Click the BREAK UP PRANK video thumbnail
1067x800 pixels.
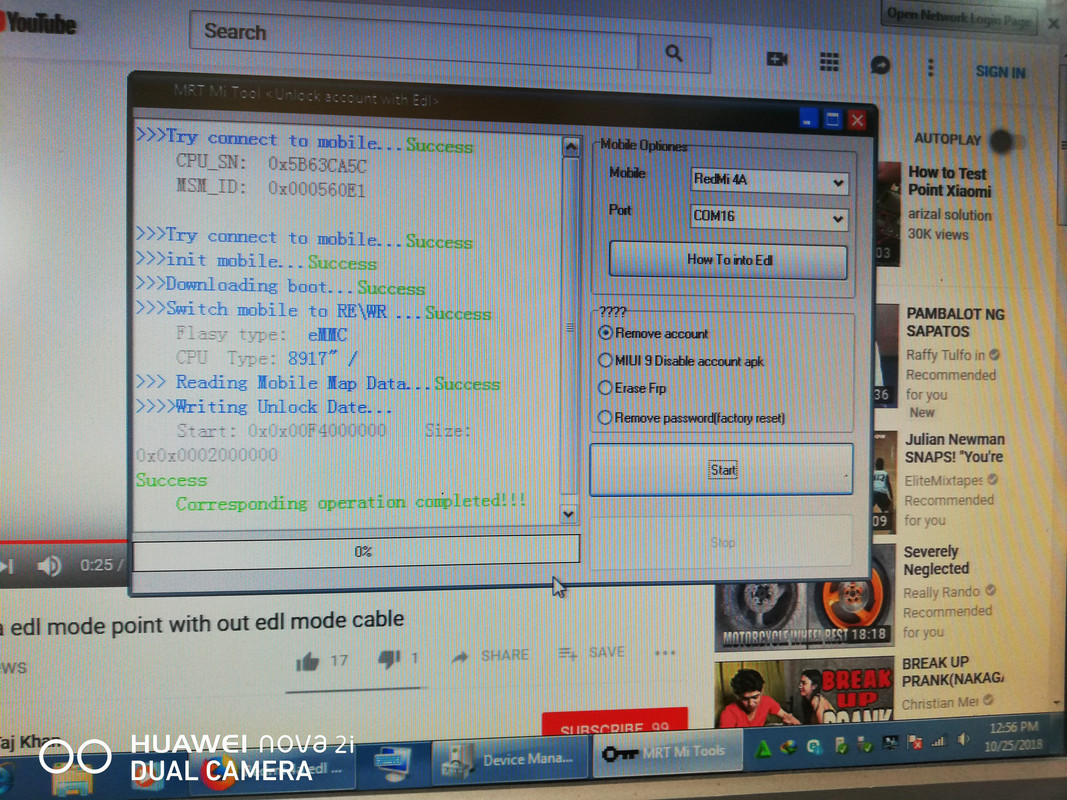coord(804,693)
